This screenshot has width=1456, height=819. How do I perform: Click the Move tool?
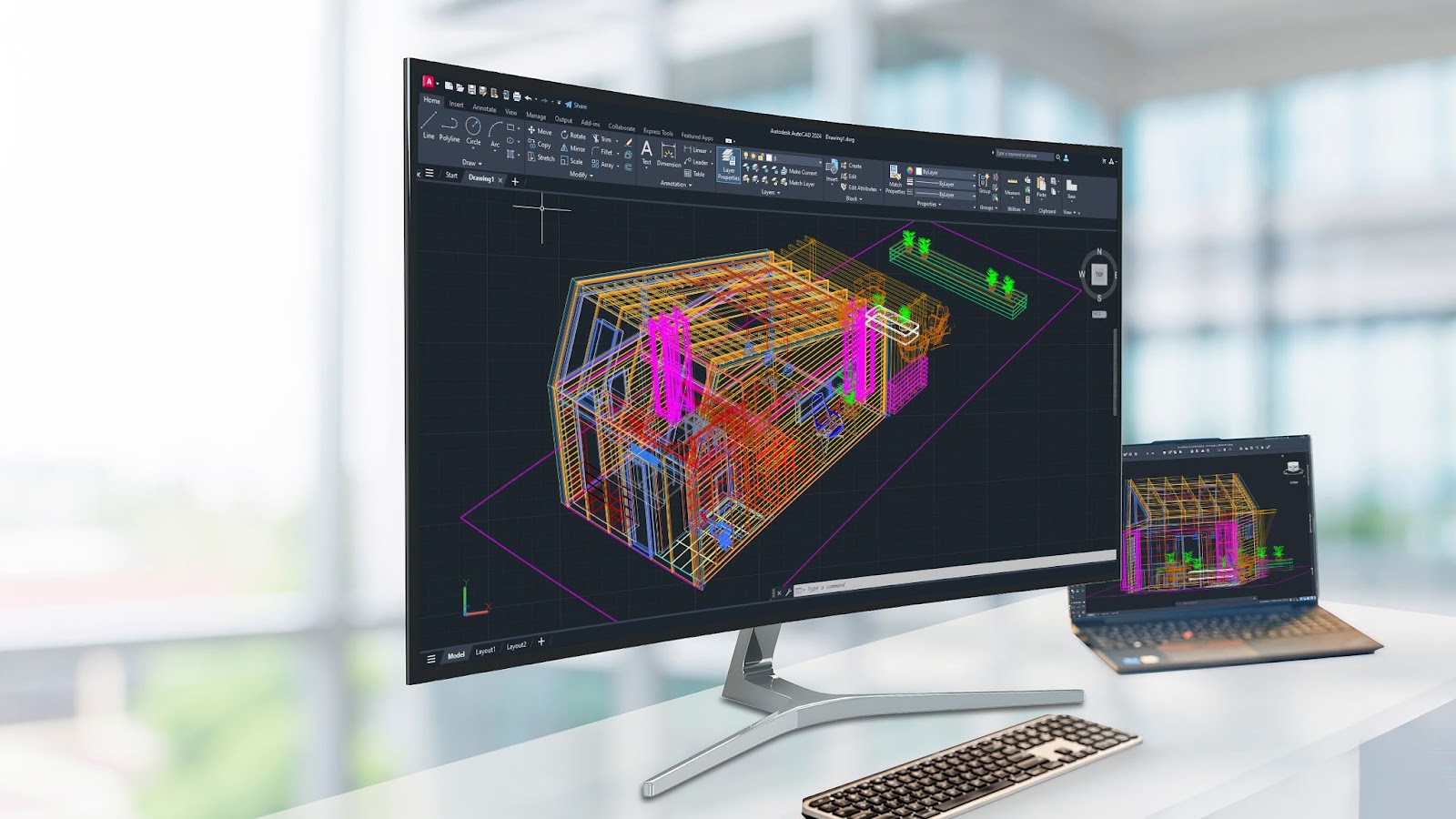tap(540, 131)
